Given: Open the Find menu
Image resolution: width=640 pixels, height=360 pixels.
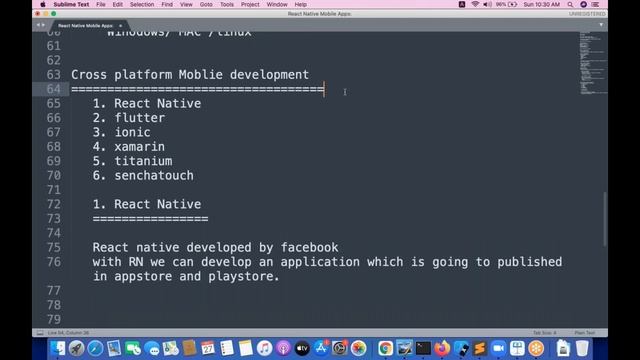Looking at the screenshot, I should tap(167, 4).
